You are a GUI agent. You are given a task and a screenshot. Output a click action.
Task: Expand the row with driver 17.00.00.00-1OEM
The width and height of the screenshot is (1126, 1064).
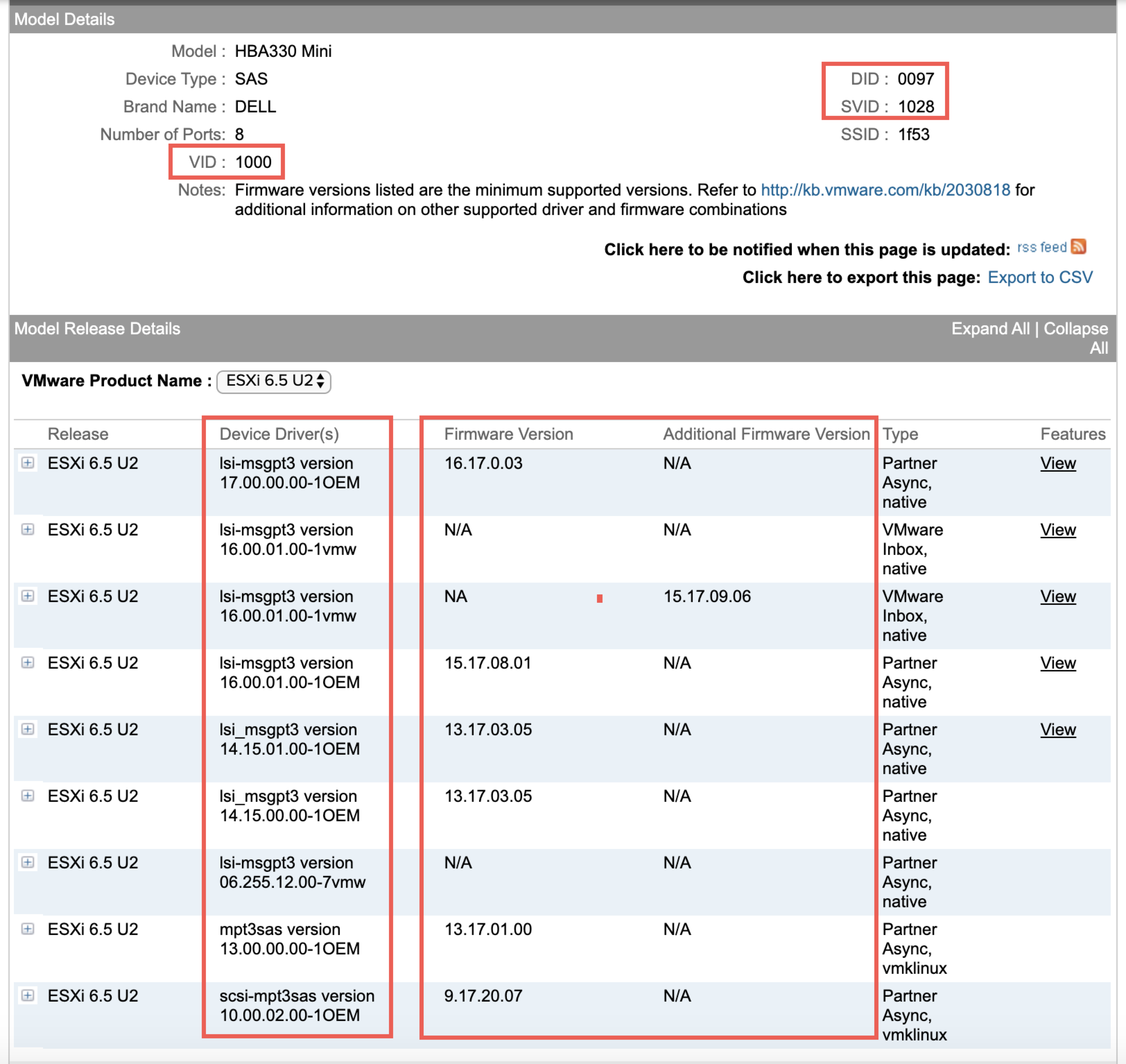[x=27, y=463]
